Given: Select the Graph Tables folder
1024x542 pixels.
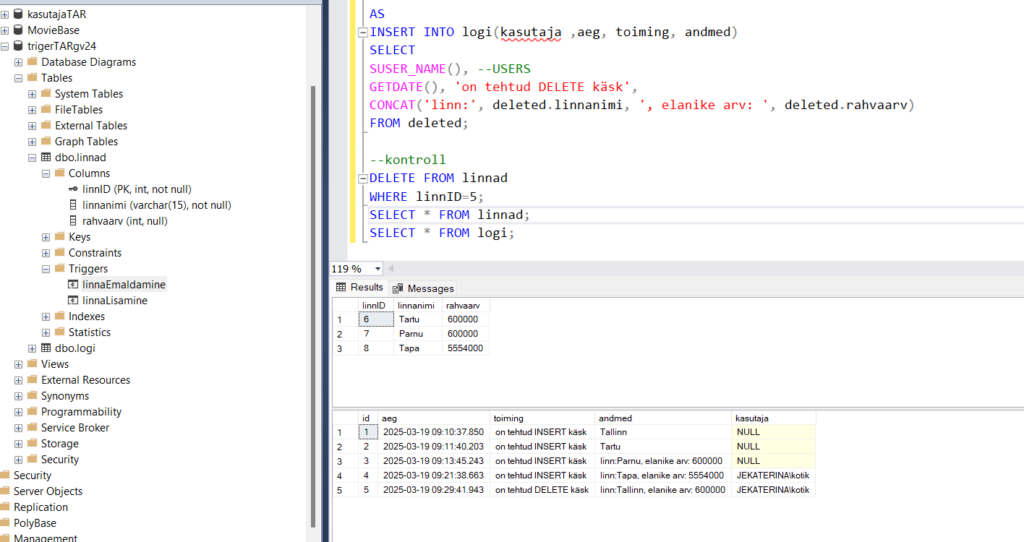Looking at the screenshot, I should click(x=86, y=142).
